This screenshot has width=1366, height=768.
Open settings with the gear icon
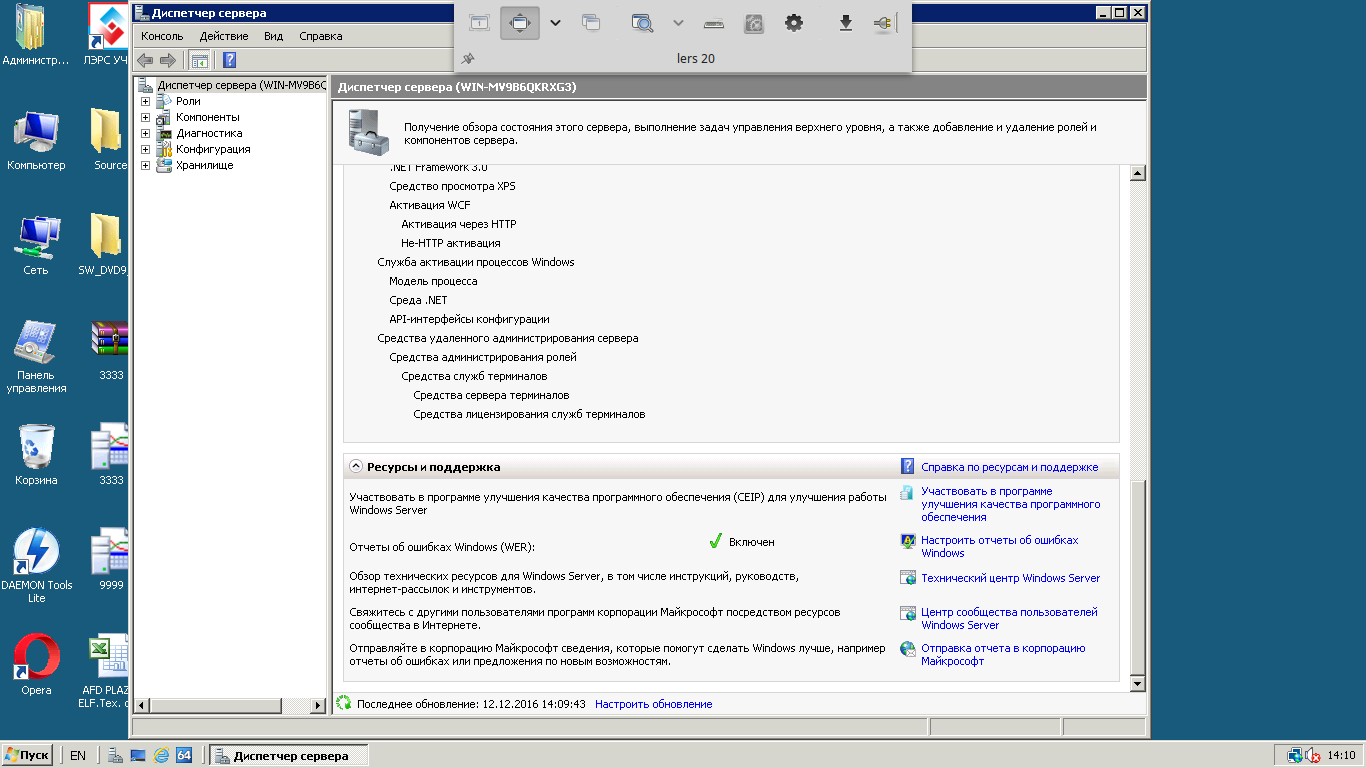793,22
